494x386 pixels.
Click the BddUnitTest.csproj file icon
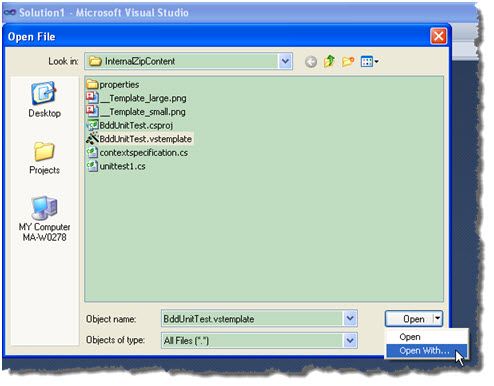point(92,125)
